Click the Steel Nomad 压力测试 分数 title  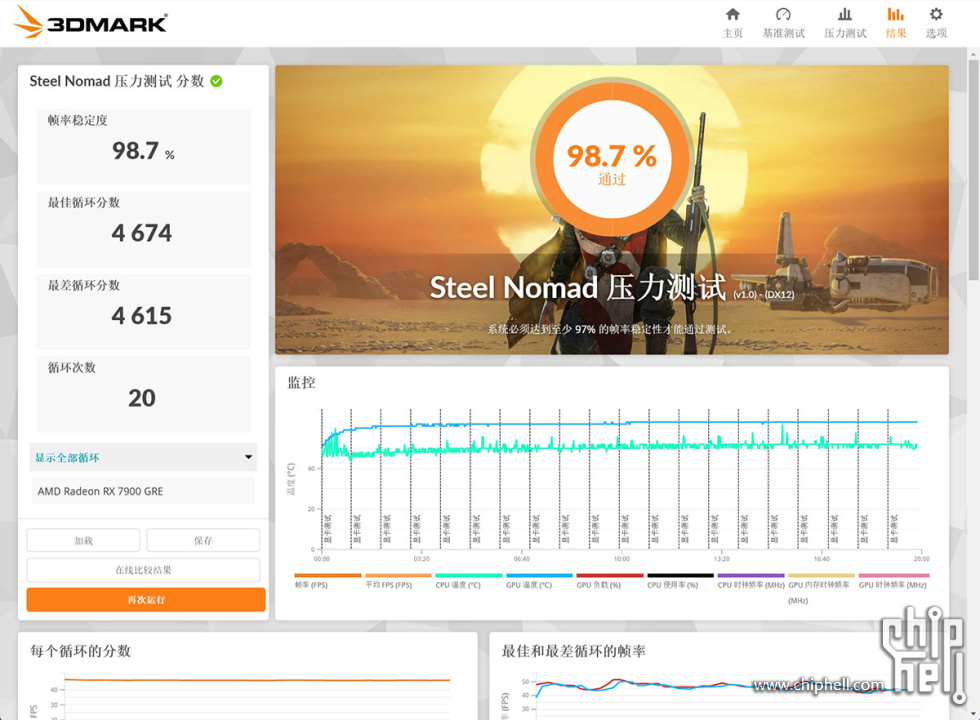point(117,81)
